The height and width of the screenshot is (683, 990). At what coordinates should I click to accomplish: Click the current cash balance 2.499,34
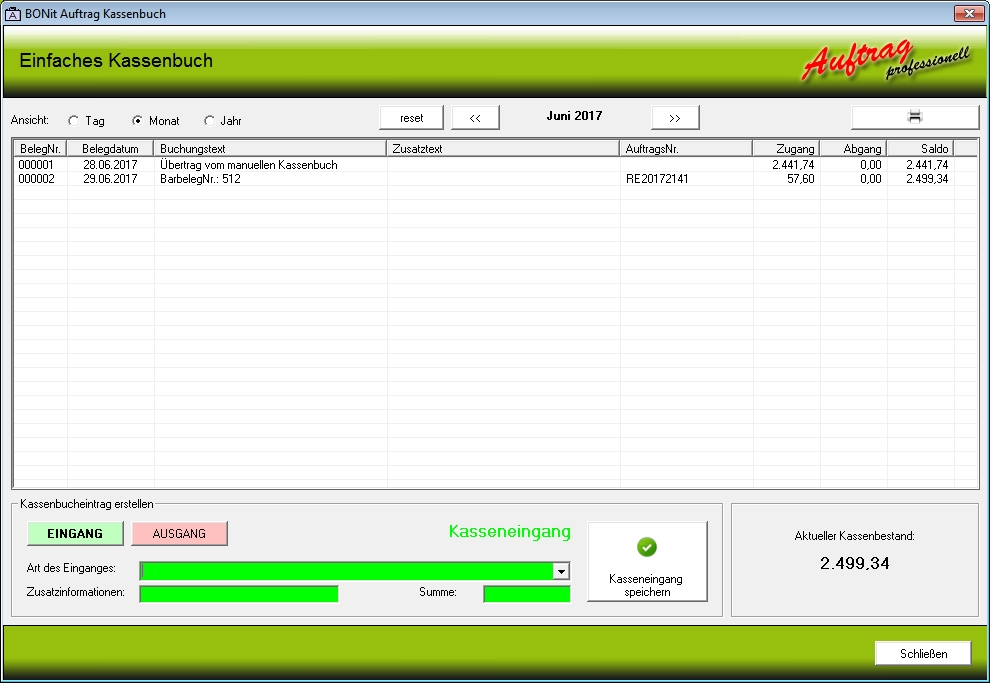point(855,563)
